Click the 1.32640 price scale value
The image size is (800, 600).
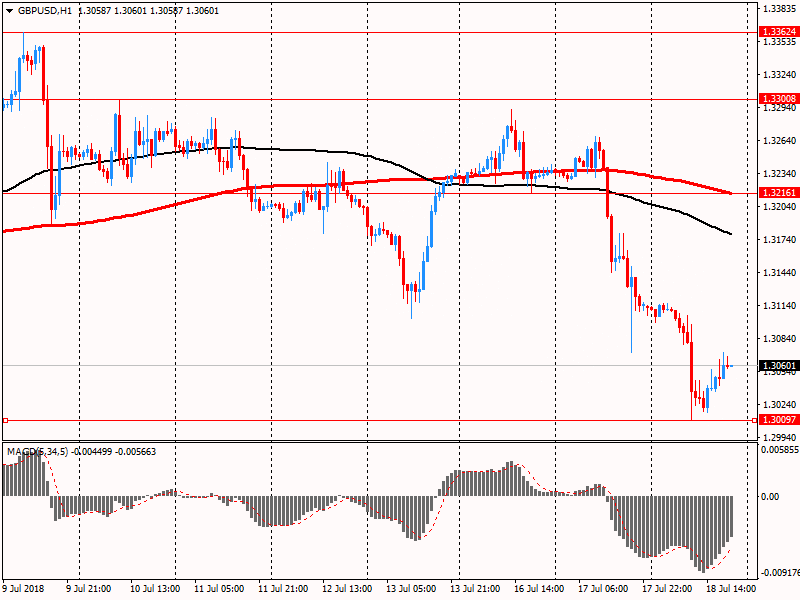(x=780, y=141)
